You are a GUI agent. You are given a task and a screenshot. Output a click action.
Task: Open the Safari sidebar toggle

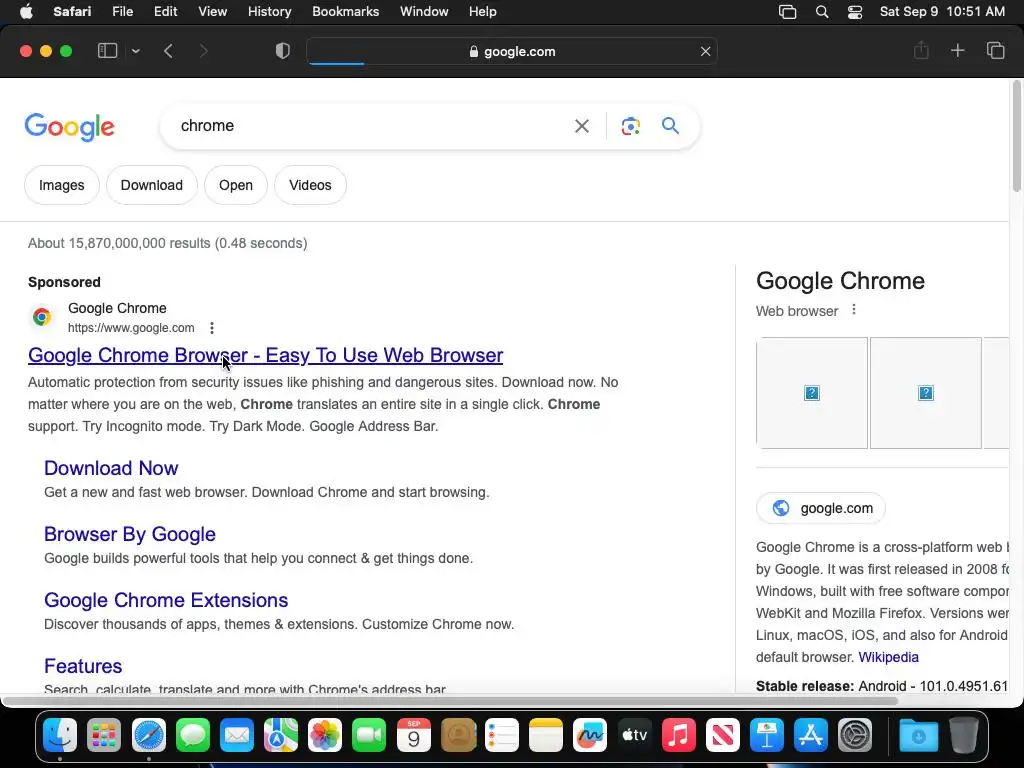tap(107, 51)
